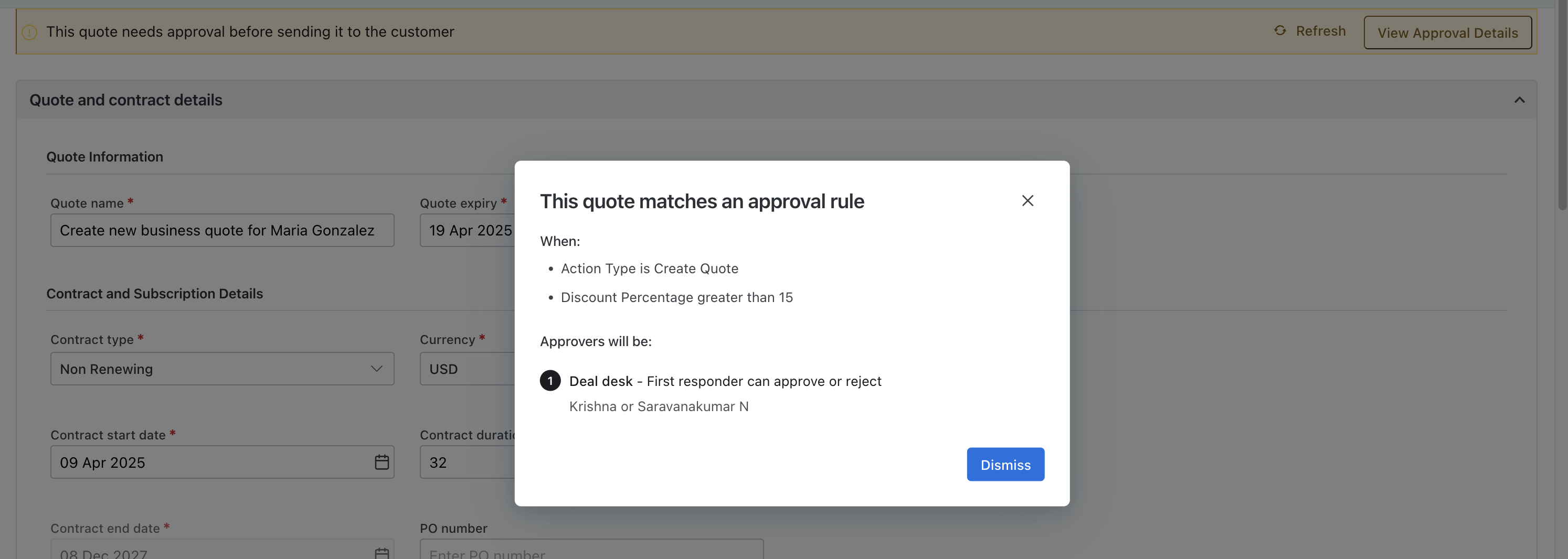This screenshot has height=559, width=1568.
Task: Collapse the Quote and contract details section
Action: (1519, 100)
